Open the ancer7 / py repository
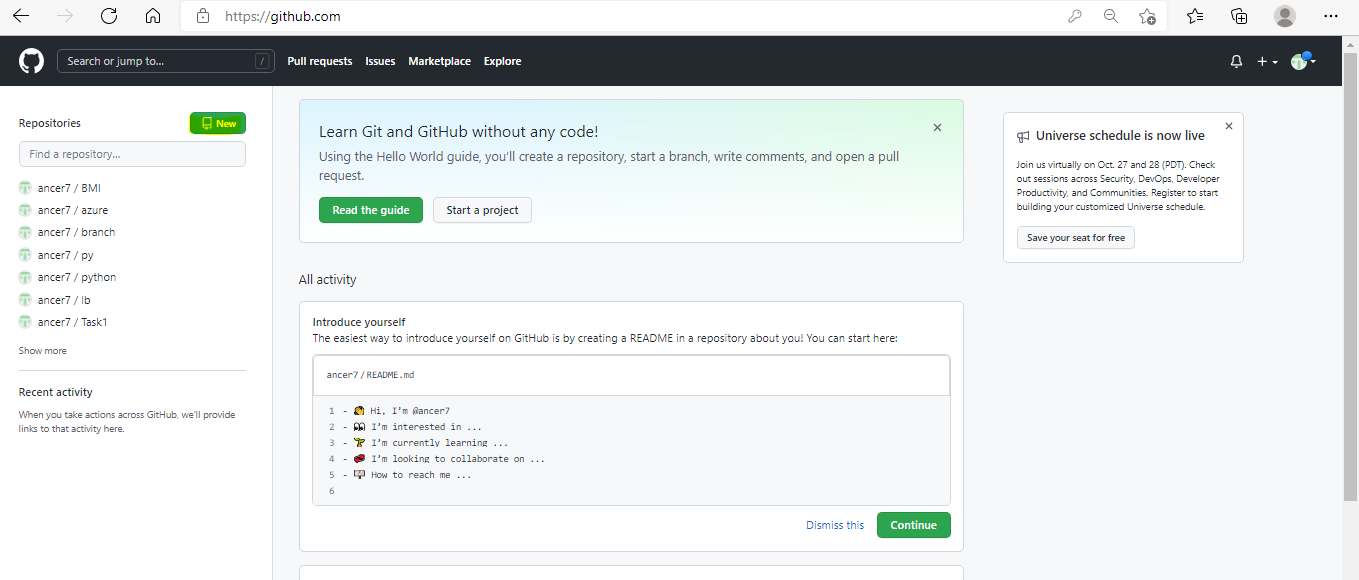Screen dimensions: 1359x580 [66, 255]
